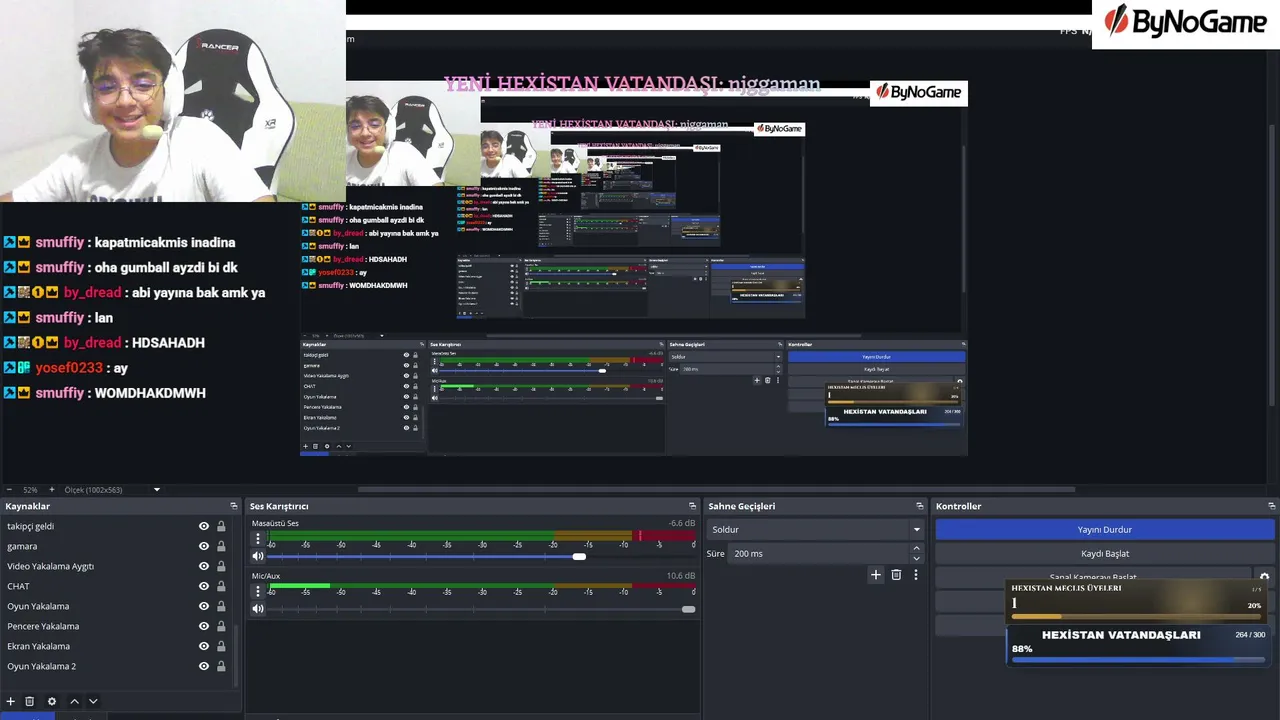1280x720 pixels.
Task: Click Kaynaklar list vertical scrollbar
Action: (x=237, y=654)
